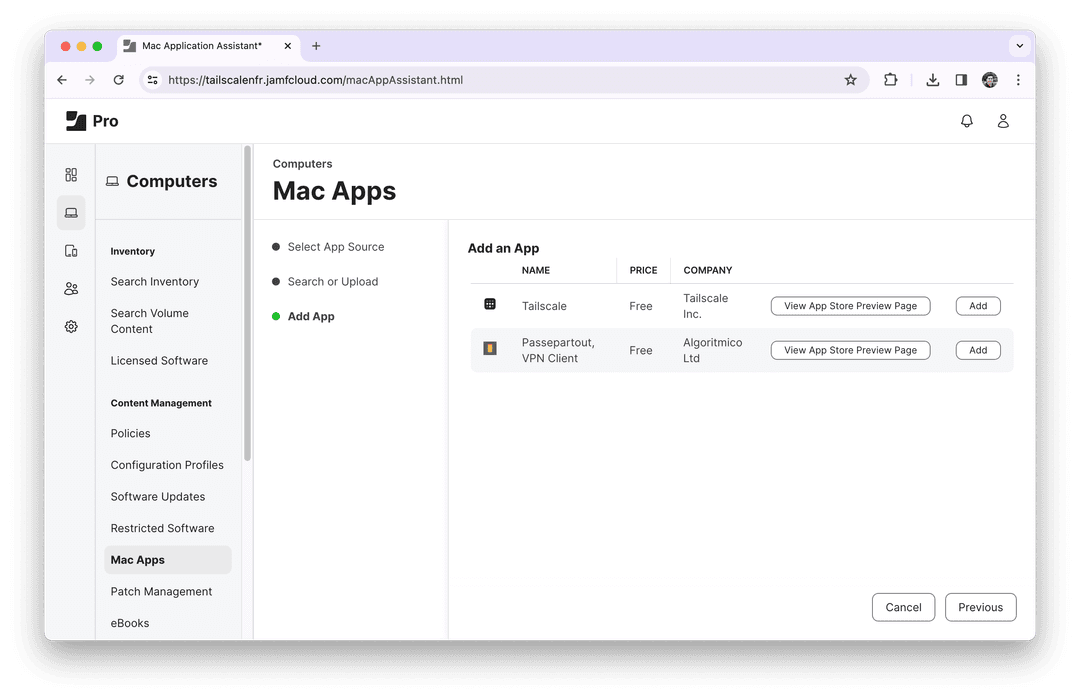Select the Computers laptop icon in sidebar
1080x699 pixels.
click(70, 212)
